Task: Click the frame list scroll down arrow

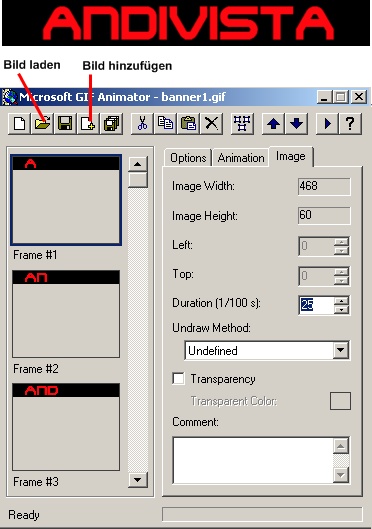Action: pos(138,479)
